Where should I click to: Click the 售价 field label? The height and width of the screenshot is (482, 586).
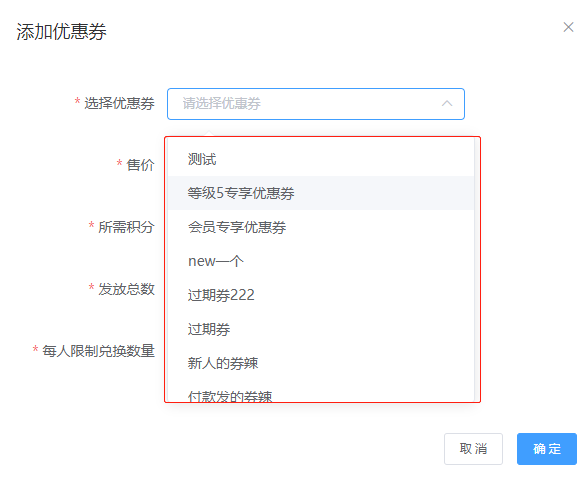141,165
